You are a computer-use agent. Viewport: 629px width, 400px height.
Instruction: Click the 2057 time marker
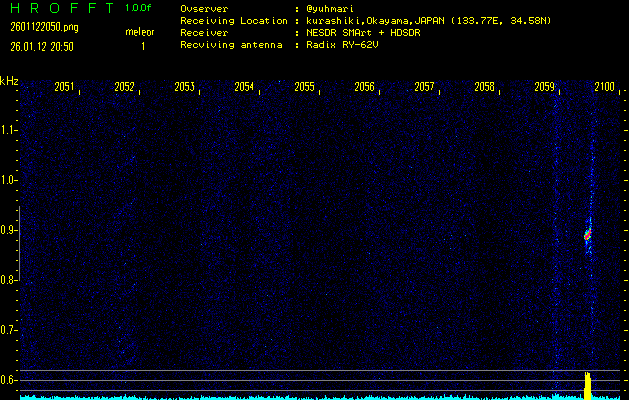click(x=424, y=88)
